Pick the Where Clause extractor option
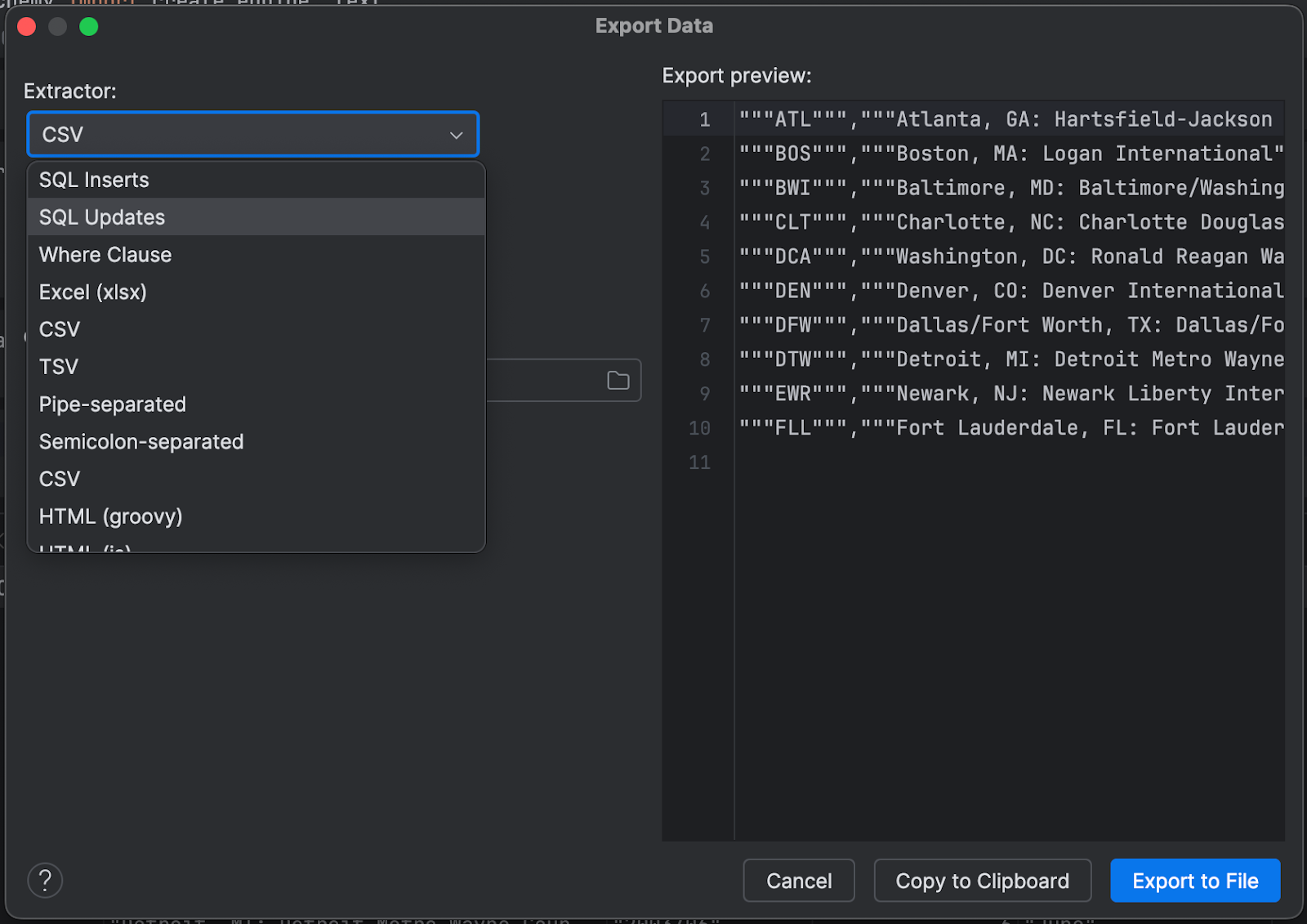 click(105, 255)
